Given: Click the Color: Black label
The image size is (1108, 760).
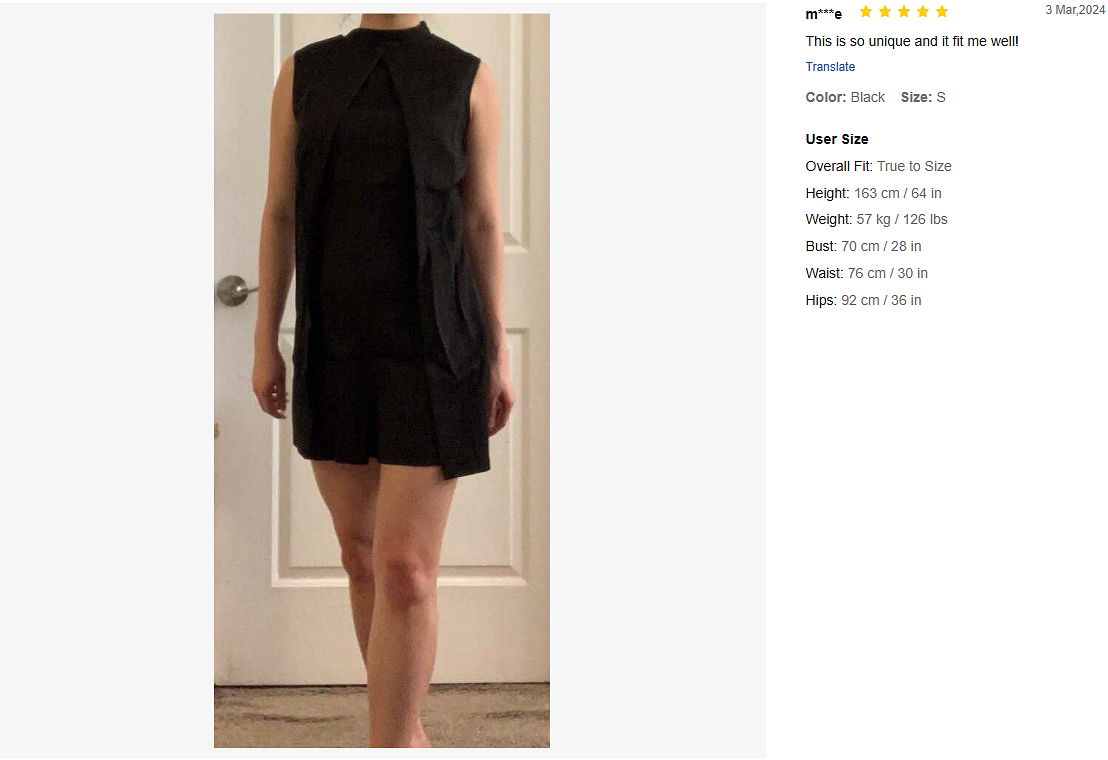Looking at the screenshot, I should coord(845,97).
